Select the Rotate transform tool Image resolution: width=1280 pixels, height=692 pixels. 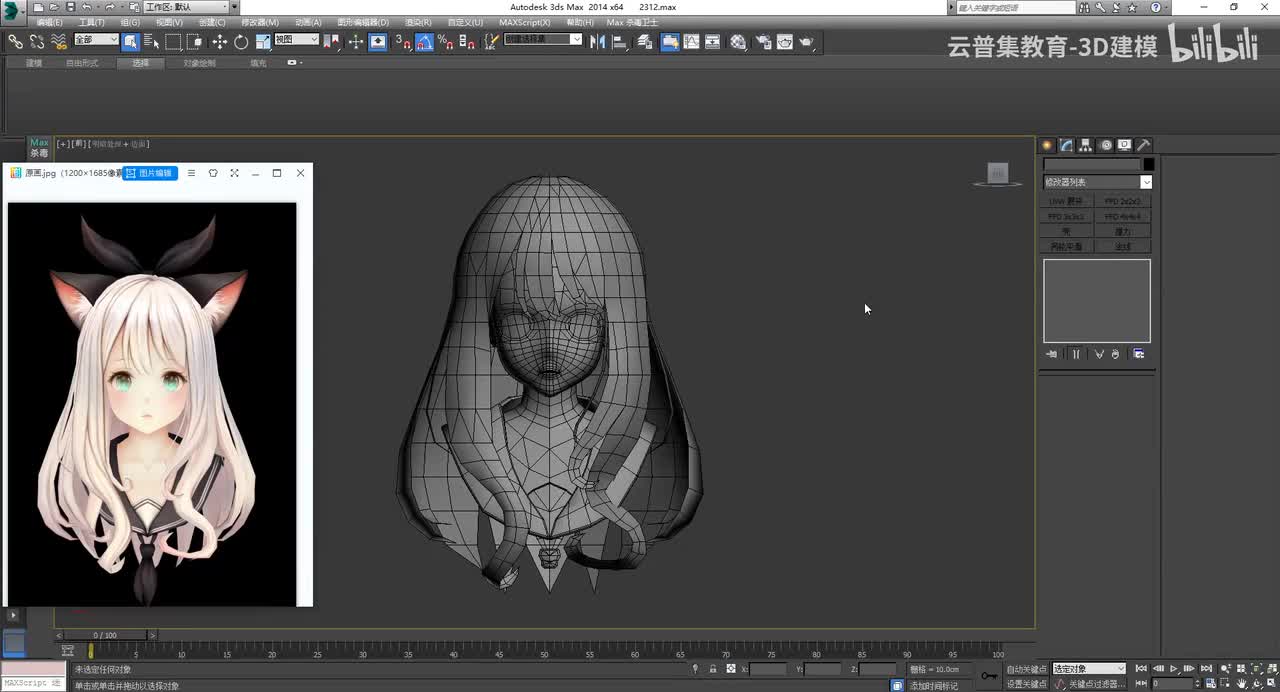pyautogui.click(x=241, y=42)
